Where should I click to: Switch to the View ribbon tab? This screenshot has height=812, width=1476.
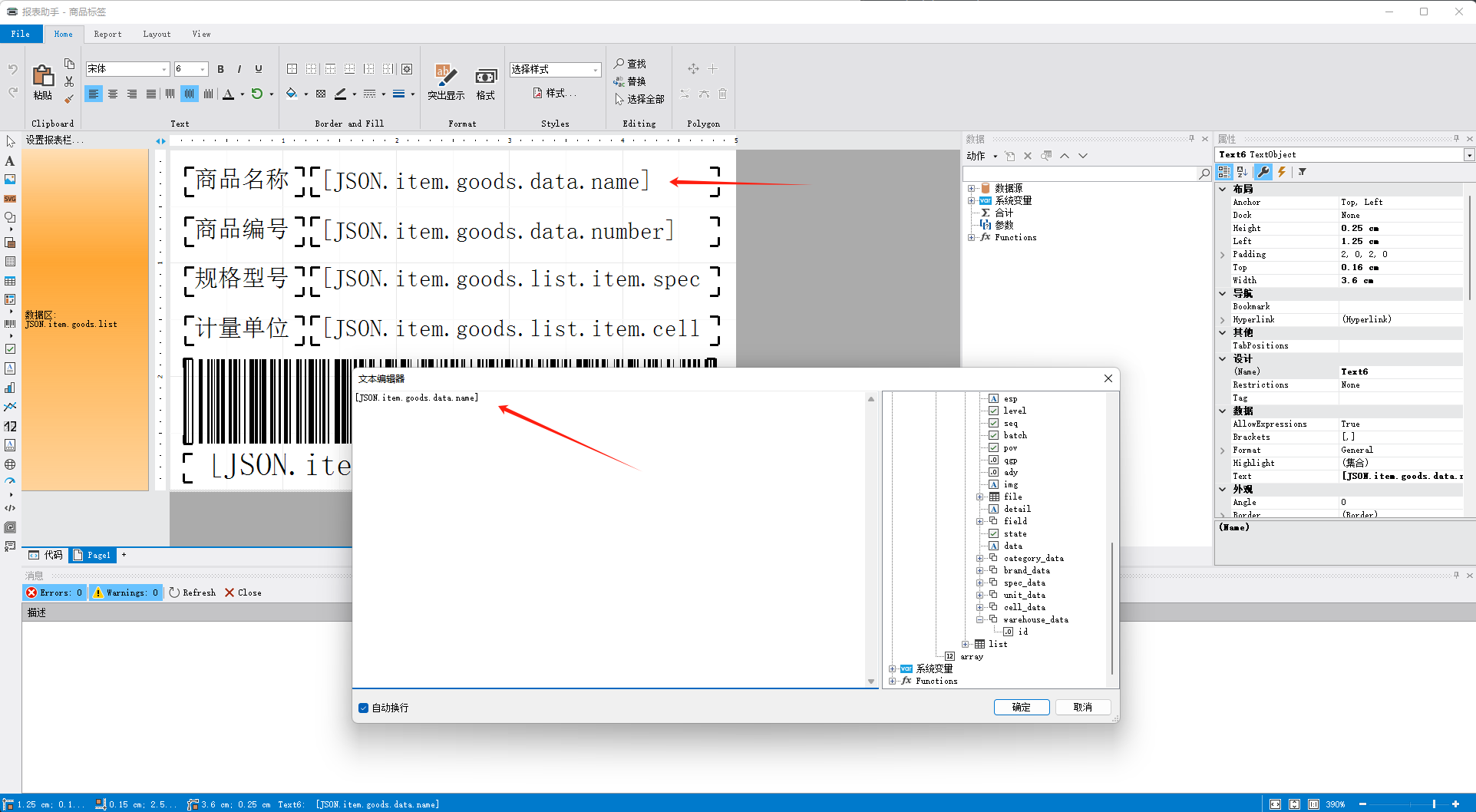point(201,34)
